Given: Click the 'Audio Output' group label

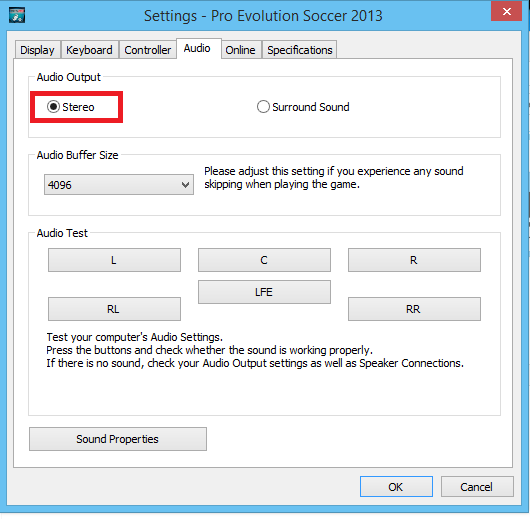Looking at the screenshot, I should point(69,77).
